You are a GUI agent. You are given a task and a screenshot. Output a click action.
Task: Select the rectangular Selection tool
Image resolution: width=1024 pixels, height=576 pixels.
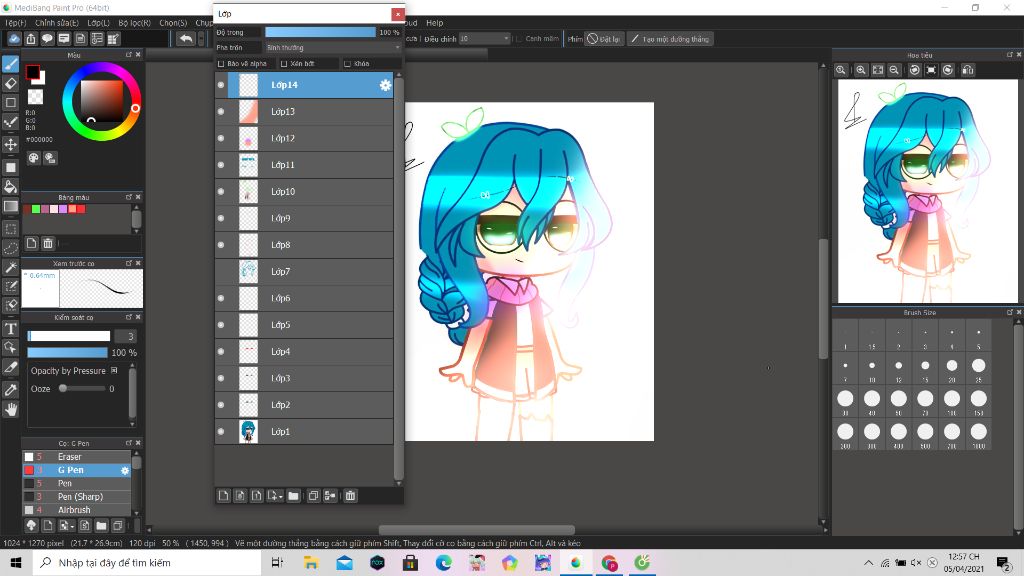pos(10,229)
